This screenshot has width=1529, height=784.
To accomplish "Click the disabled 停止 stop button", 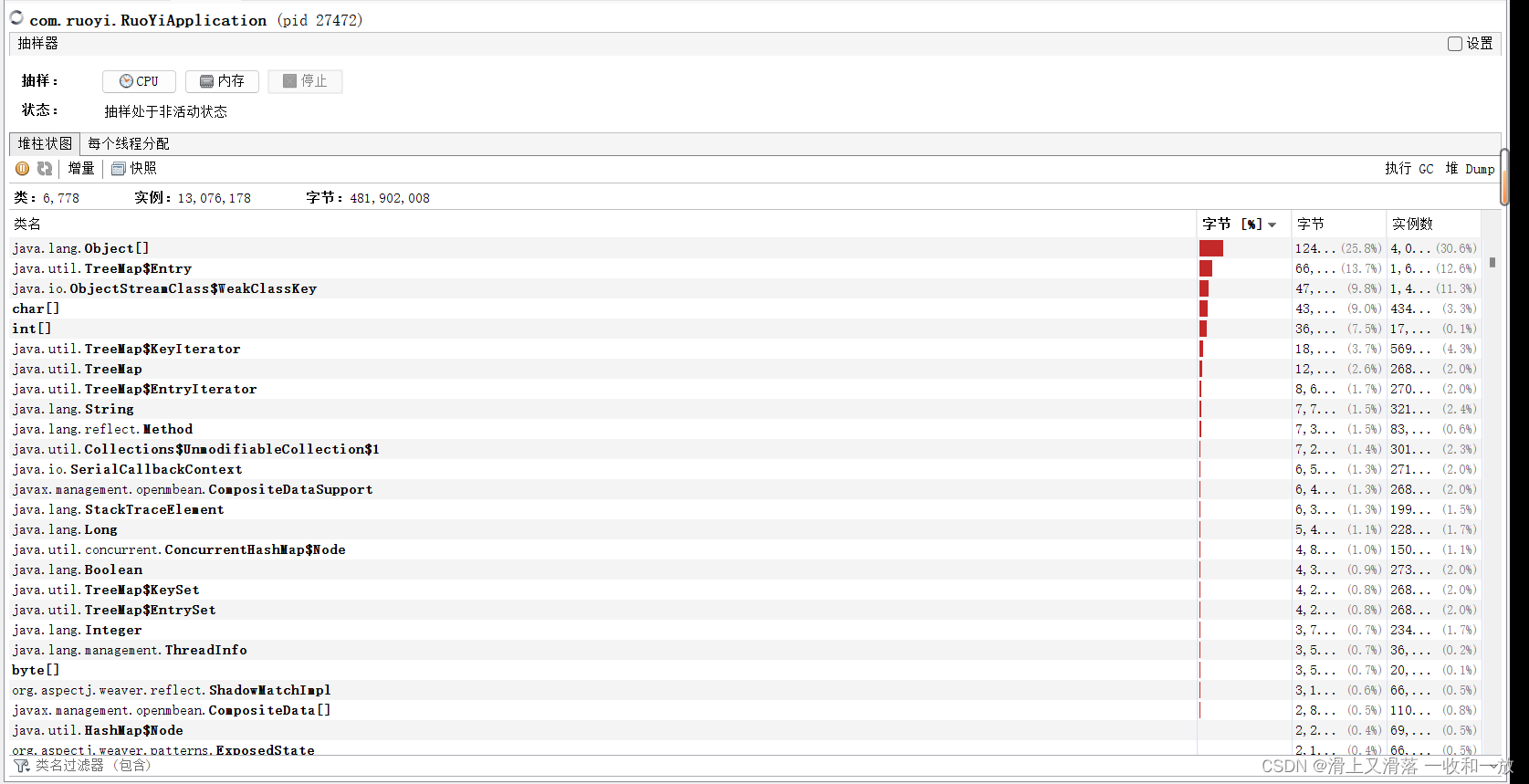I will (x=305, y=81).
